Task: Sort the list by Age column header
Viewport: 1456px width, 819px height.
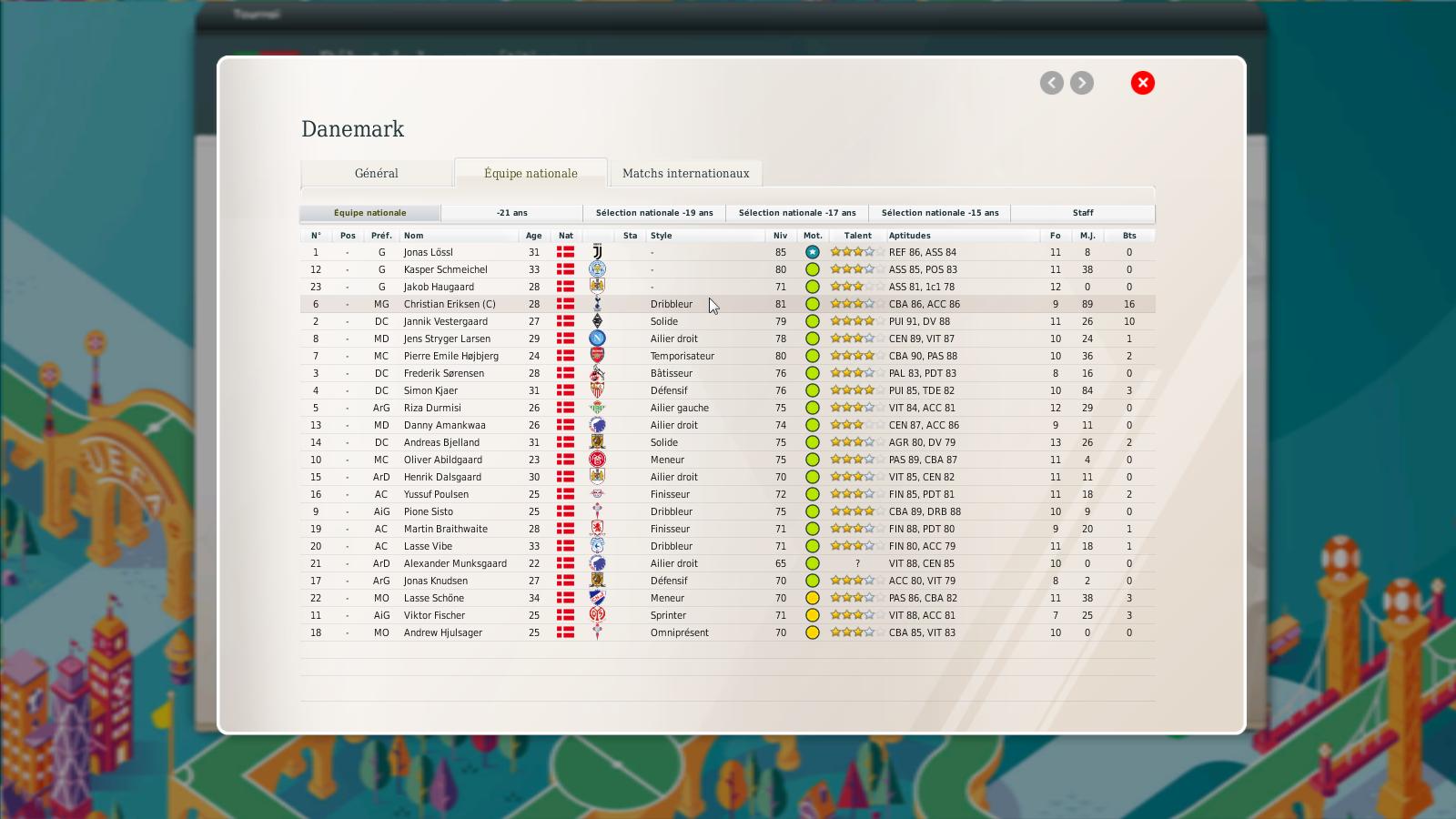Action: (x=534, y=236)
